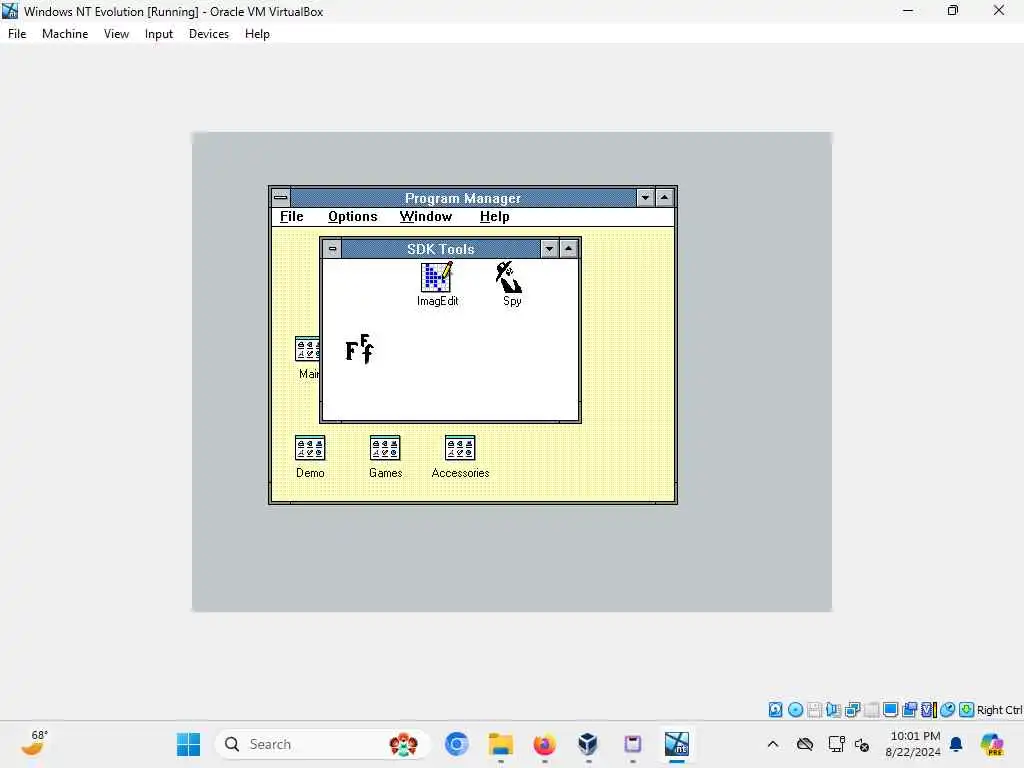The height and width of the screenshot is (768, 1024).
Task: Open File Explorer from the taskbar
Action: coord(501,744)
